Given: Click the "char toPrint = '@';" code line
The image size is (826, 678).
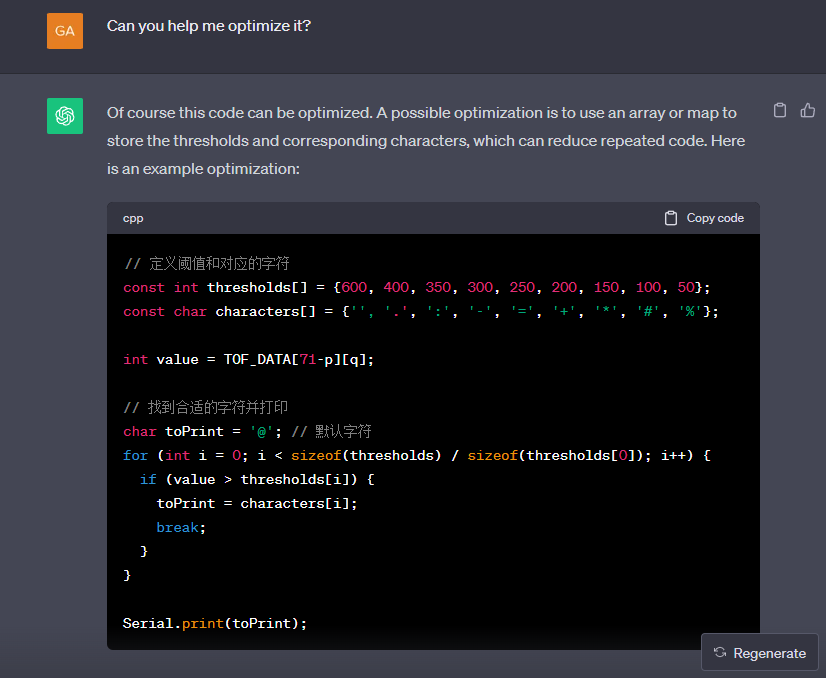Looking at the screenshot, I should point(248,431).
